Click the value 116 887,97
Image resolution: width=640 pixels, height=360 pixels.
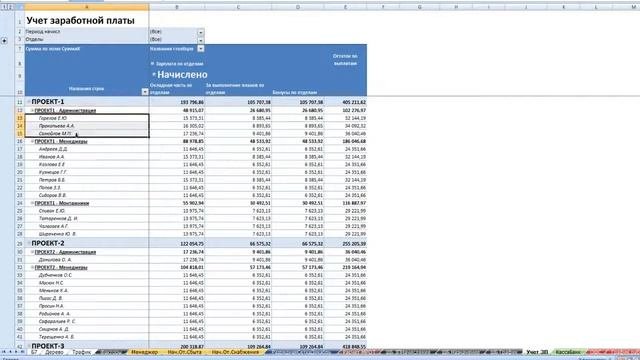point(345,203)
